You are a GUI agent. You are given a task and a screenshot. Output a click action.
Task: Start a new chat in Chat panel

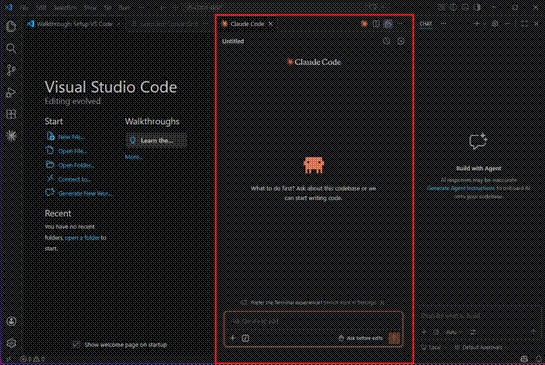(x=477, y=24)
